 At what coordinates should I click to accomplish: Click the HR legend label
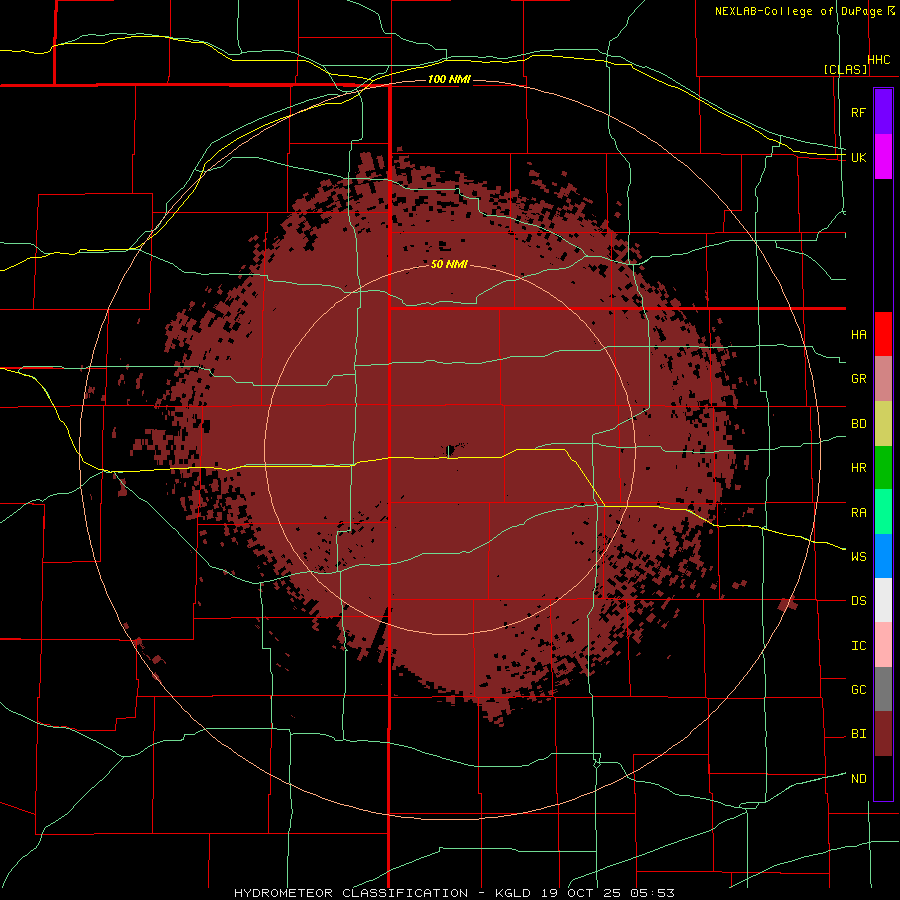coord(858,468)
